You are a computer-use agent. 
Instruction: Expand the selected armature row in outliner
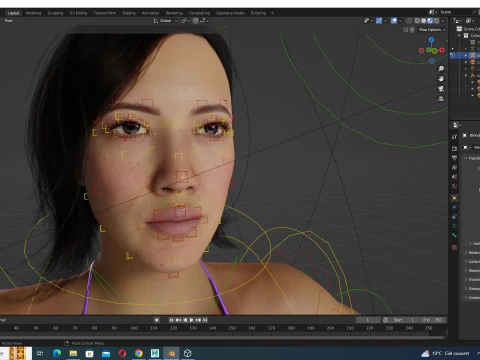[466, 55]
